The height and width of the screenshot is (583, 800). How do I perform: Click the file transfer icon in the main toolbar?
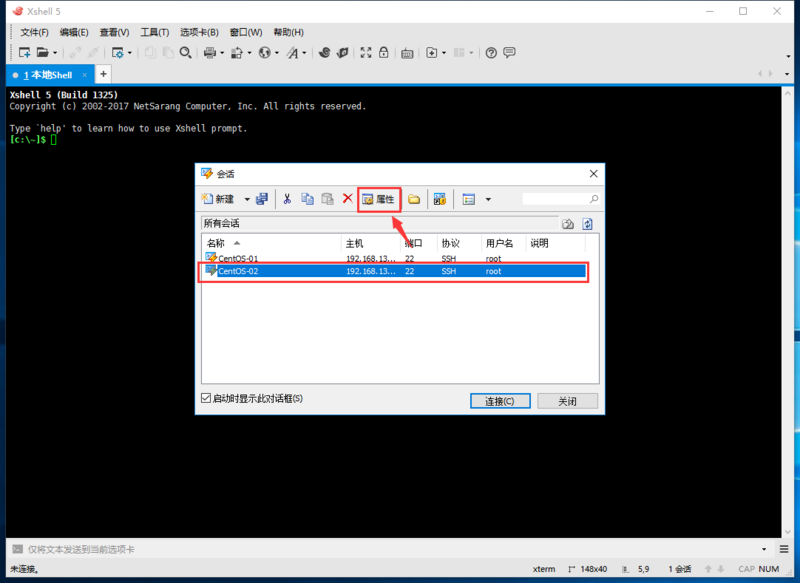click(x=237, y=53)
